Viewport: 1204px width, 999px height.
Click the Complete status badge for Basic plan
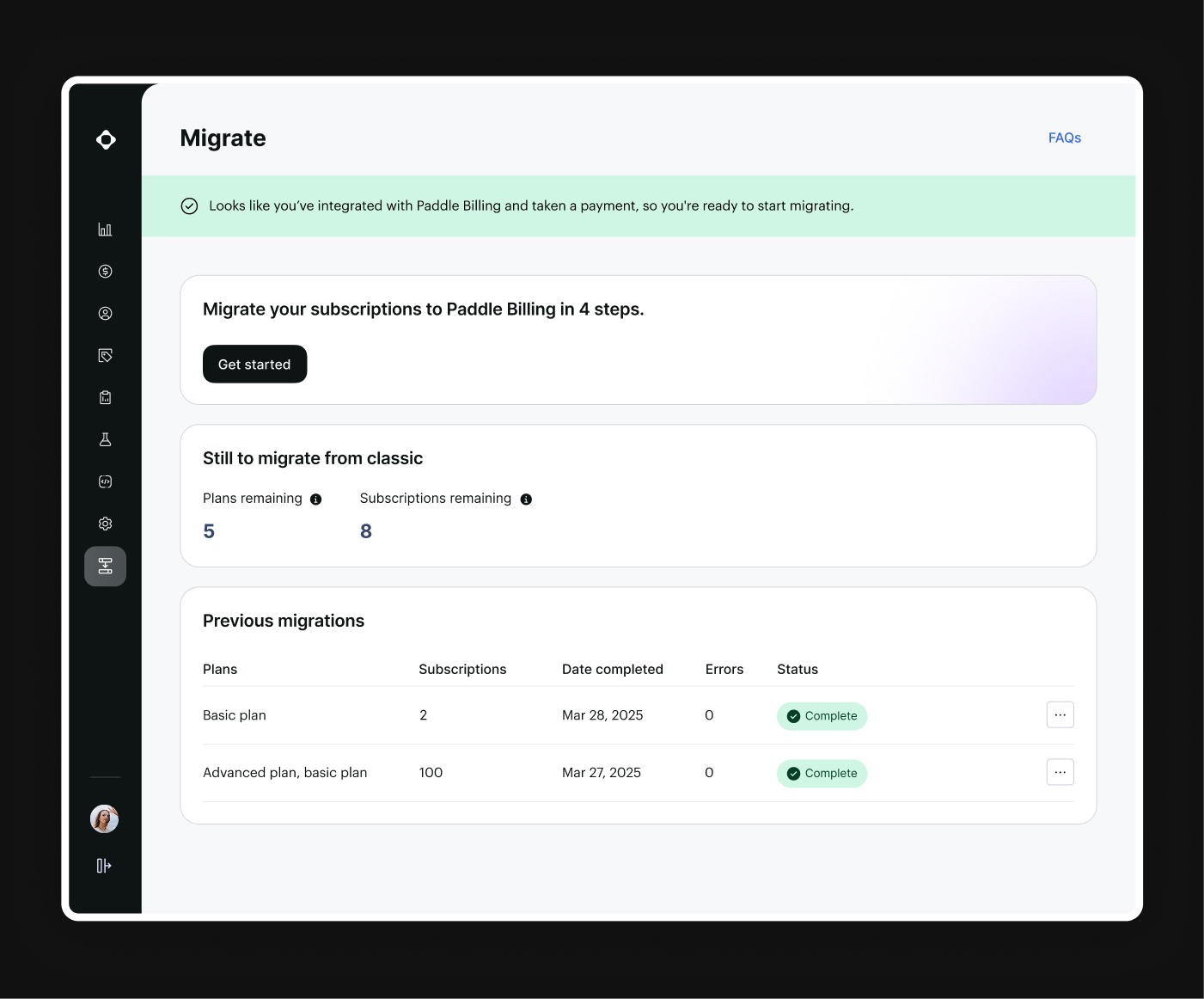pos(822,716)
